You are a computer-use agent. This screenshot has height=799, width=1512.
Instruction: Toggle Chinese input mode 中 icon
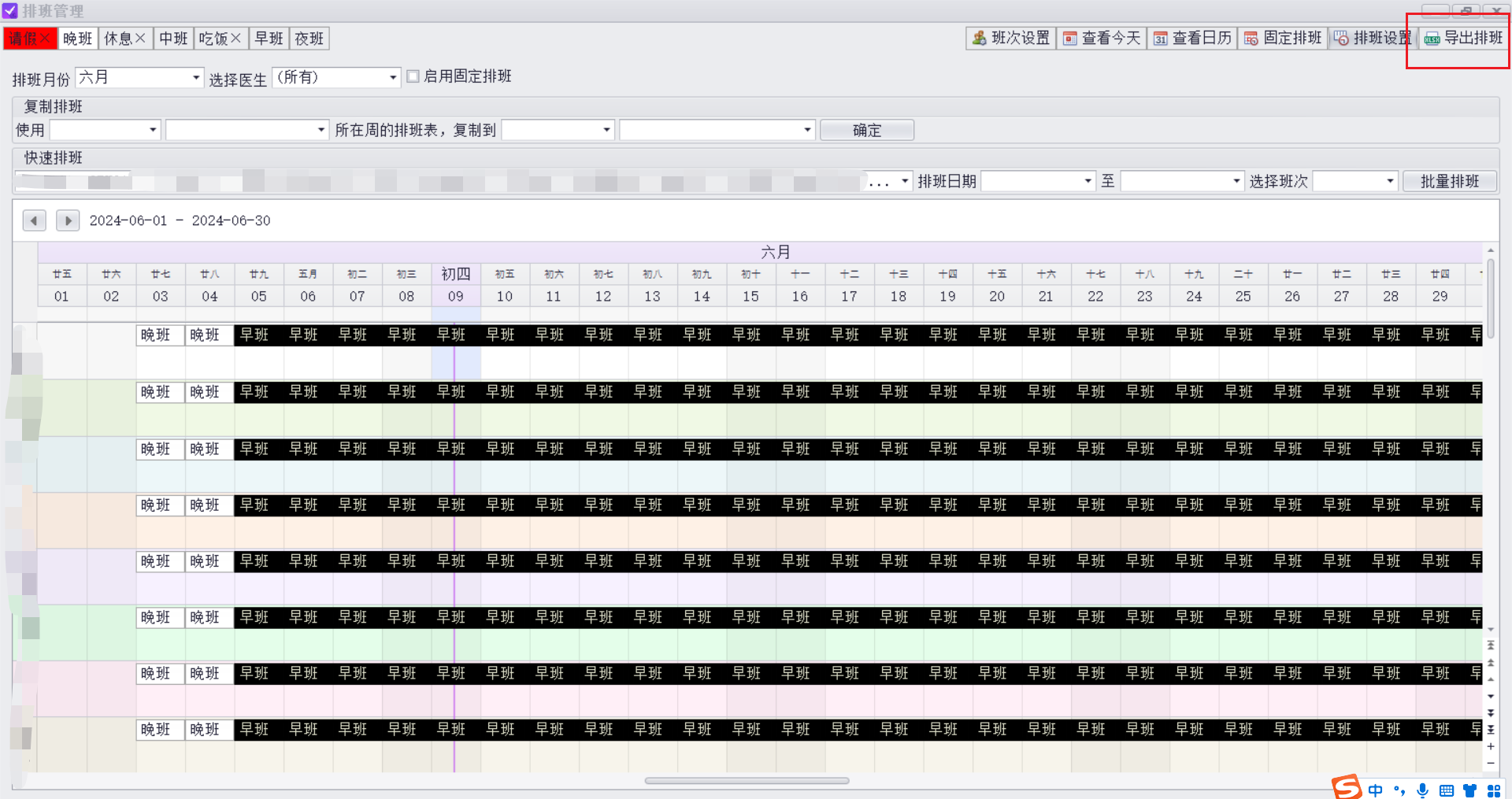pyautogui.click(x=1376, y=790)
